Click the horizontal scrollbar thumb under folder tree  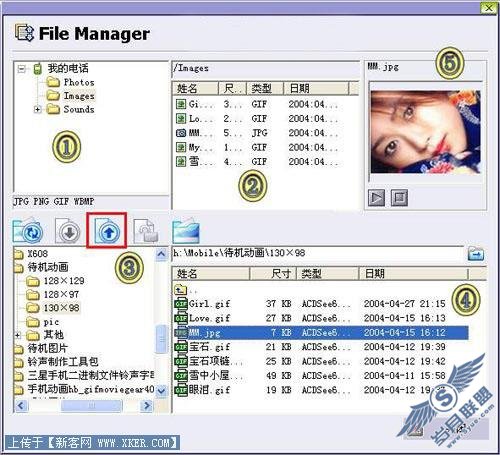[92, 406]
